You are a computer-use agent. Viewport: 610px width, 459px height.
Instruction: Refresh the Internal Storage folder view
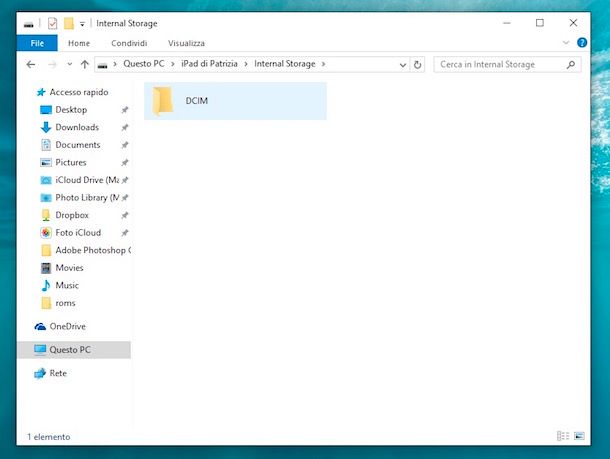418,64
